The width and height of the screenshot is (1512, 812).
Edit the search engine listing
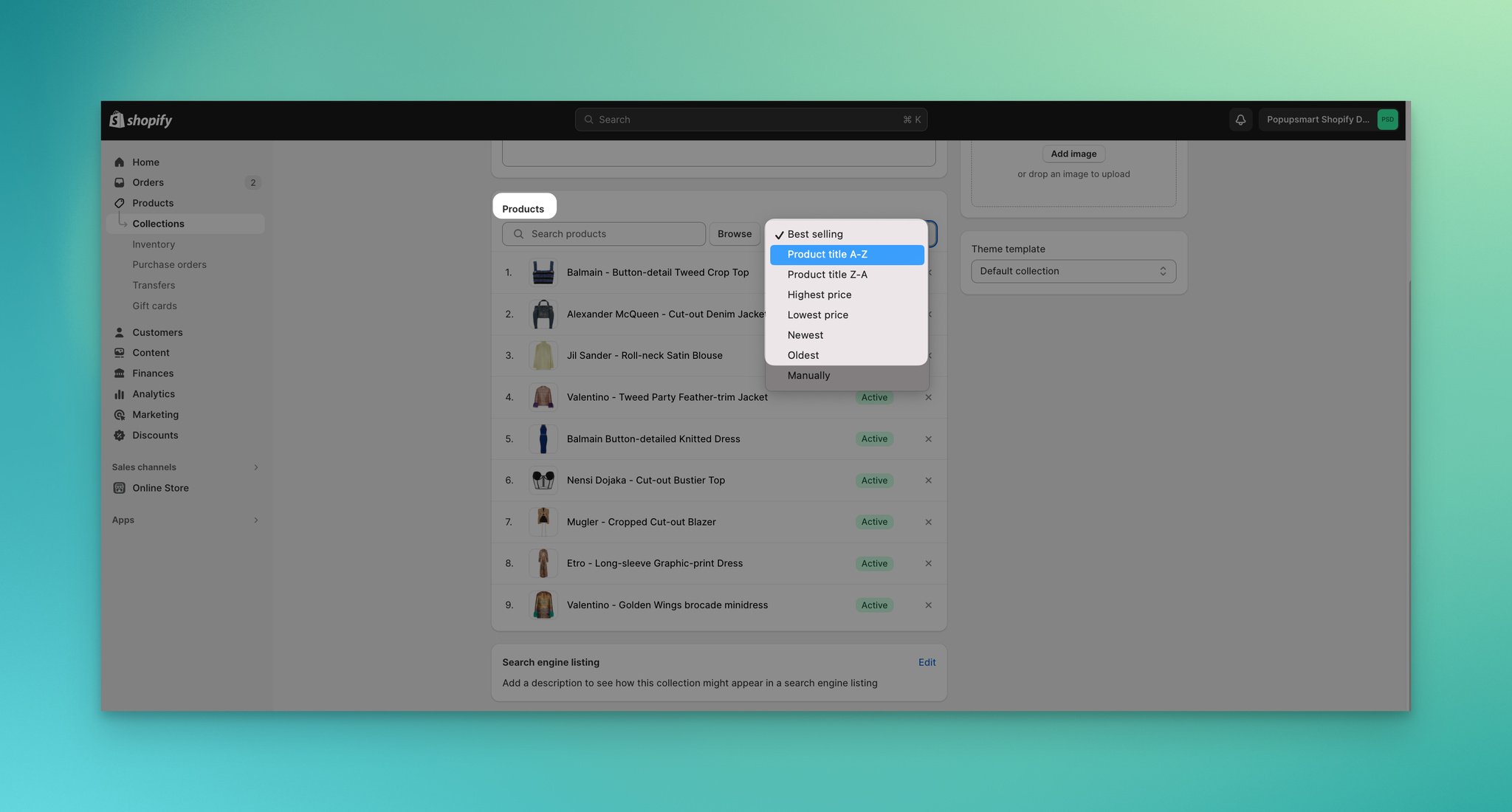[927, 663]
